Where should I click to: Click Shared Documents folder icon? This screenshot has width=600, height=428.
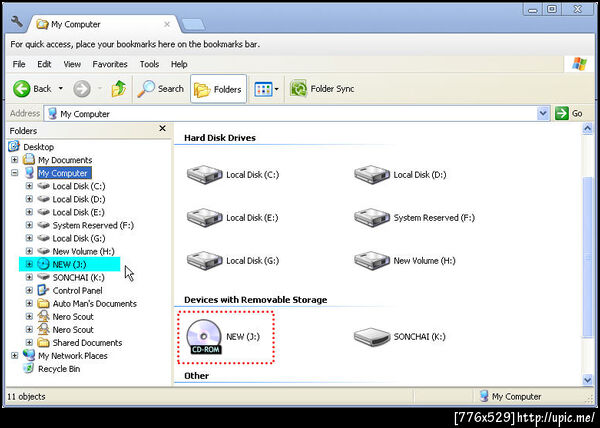43,342
